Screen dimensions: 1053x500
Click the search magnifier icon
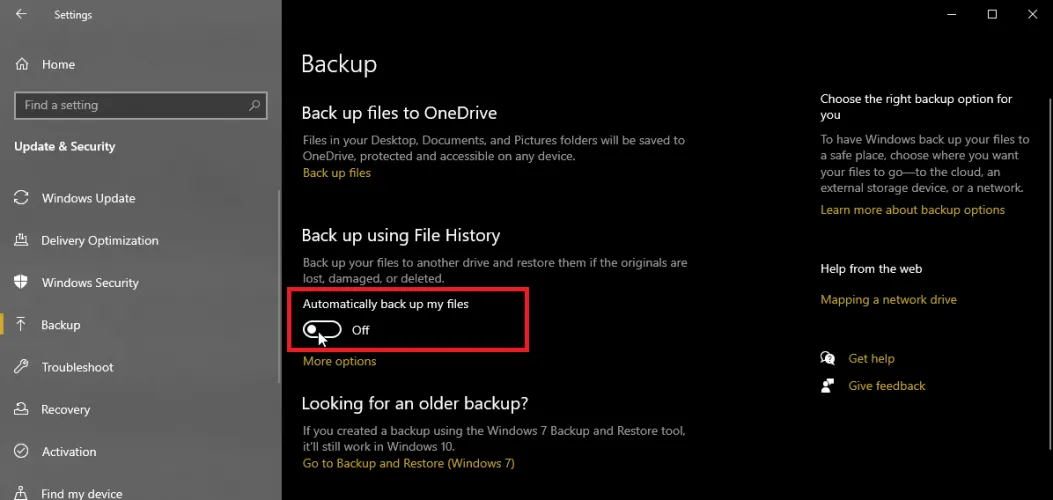(255, 105)
